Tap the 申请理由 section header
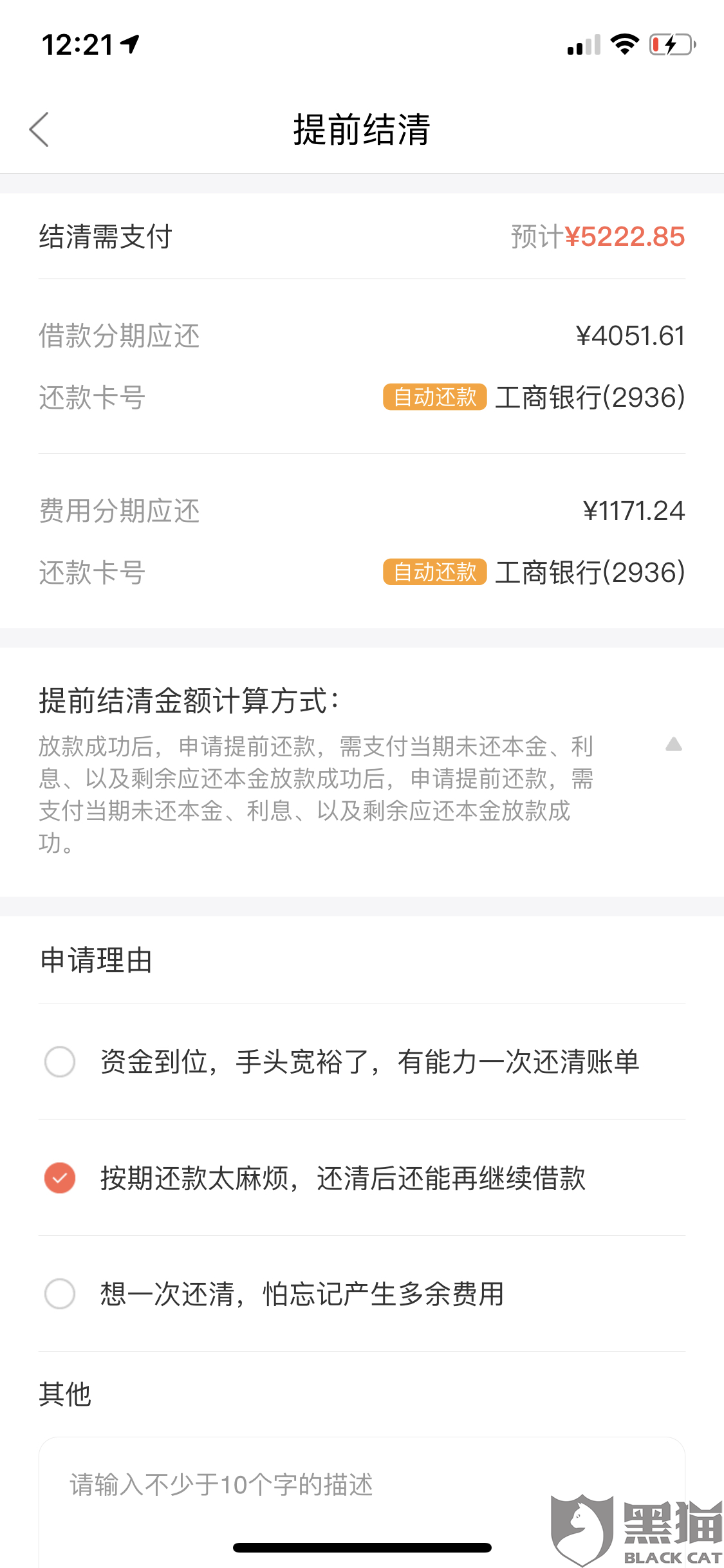The height and width of the screenshot is (1568, 724). point(96,960)
